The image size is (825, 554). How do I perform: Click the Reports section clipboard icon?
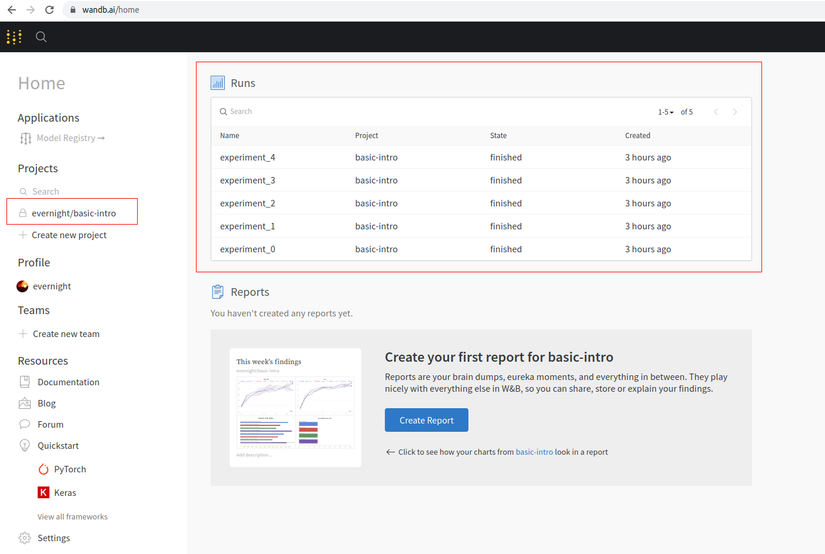point(217,291)
